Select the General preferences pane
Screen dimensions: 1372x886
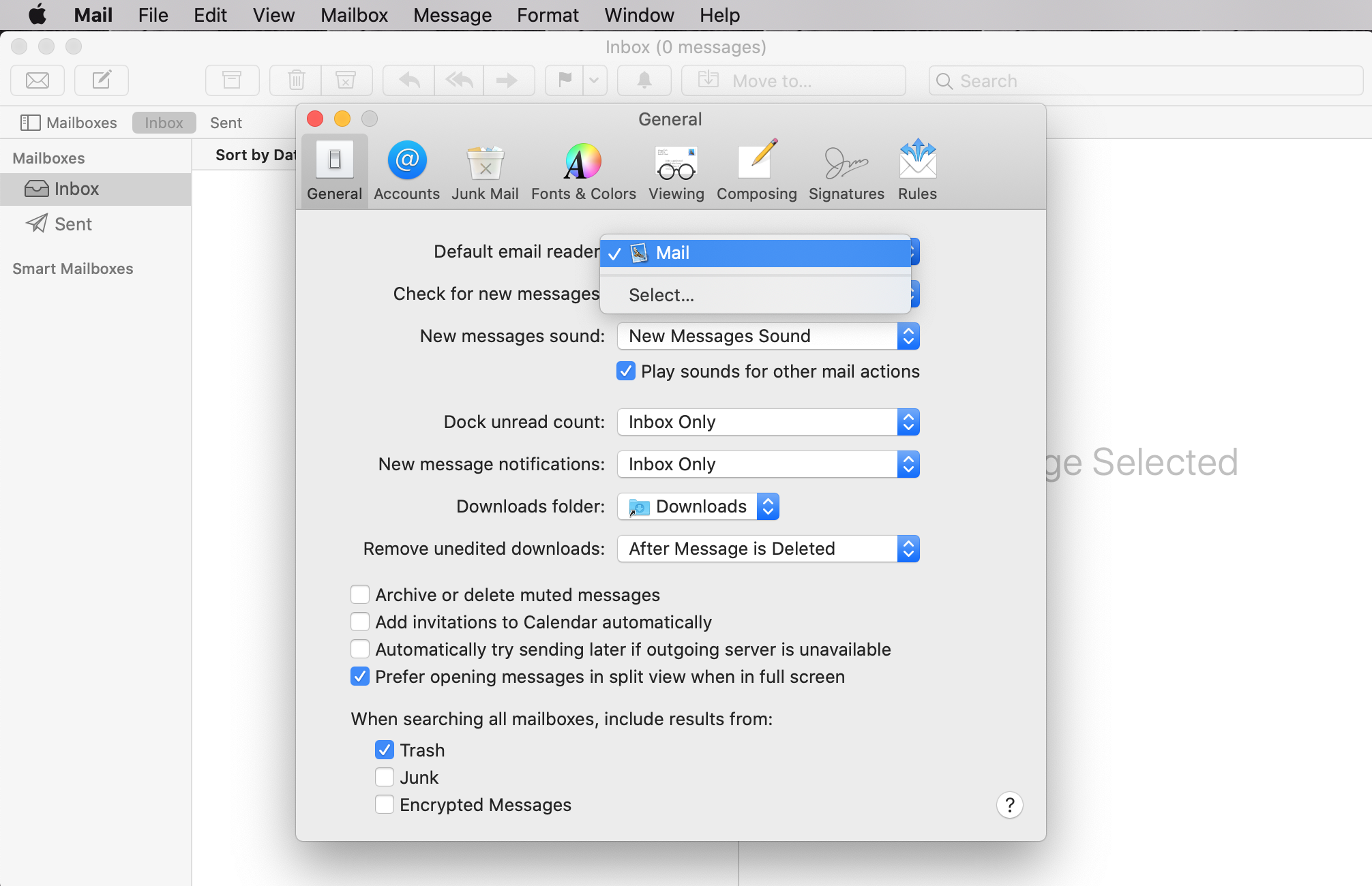pos(334,170)
